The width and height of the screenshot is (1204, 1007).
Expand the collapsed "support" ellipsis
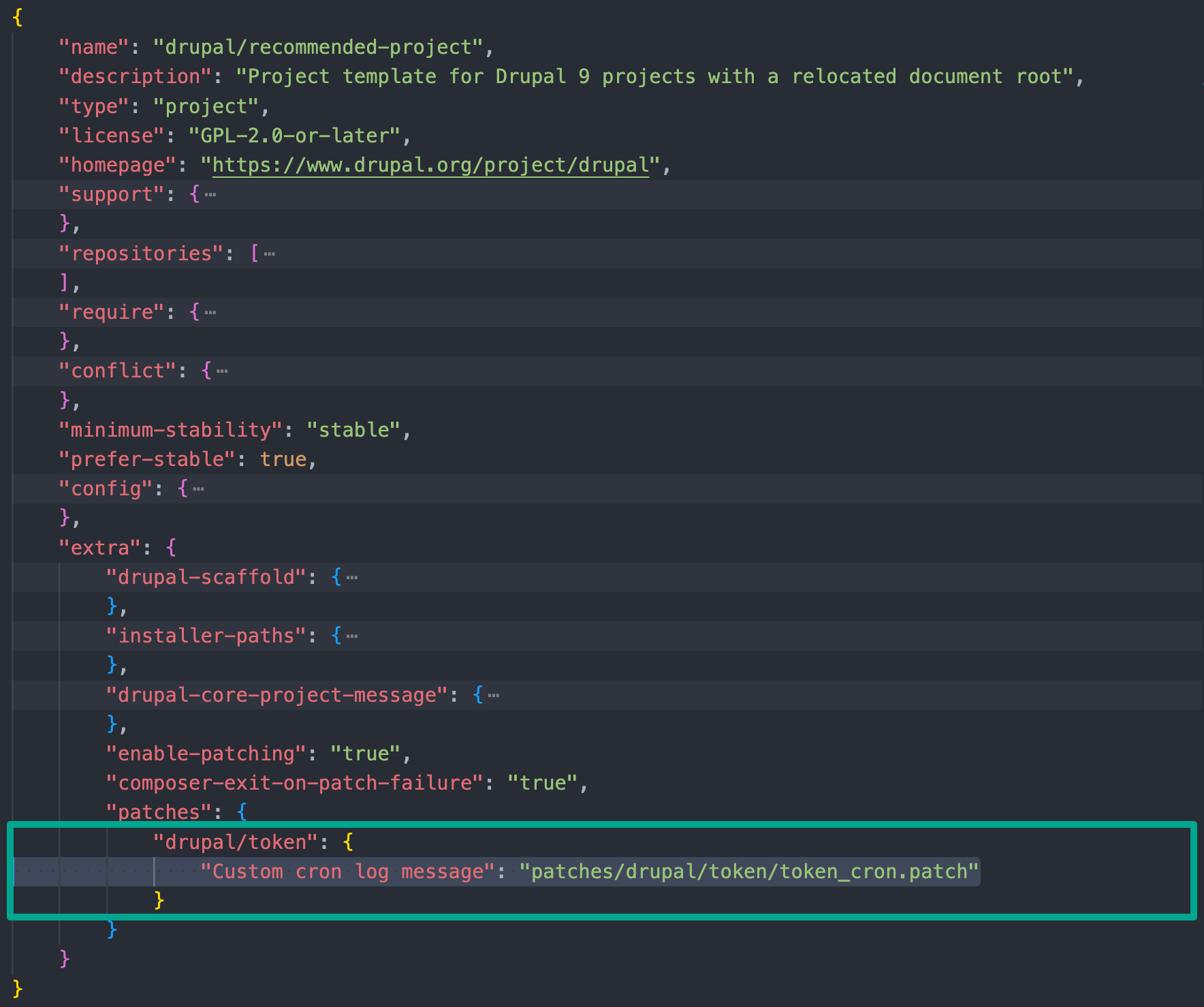coord(210,195)
